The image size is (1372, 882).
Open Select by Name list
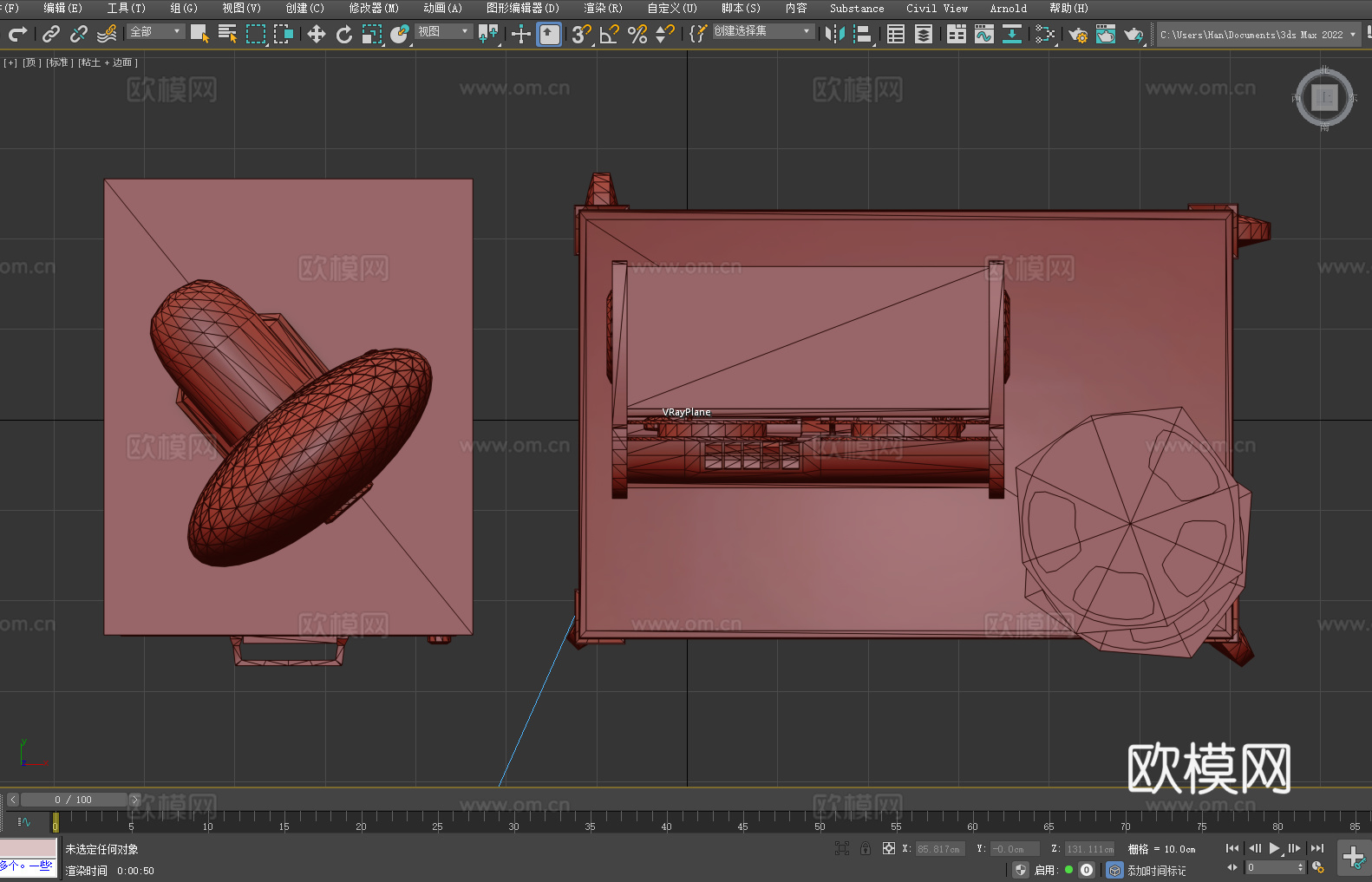point(227,34)
